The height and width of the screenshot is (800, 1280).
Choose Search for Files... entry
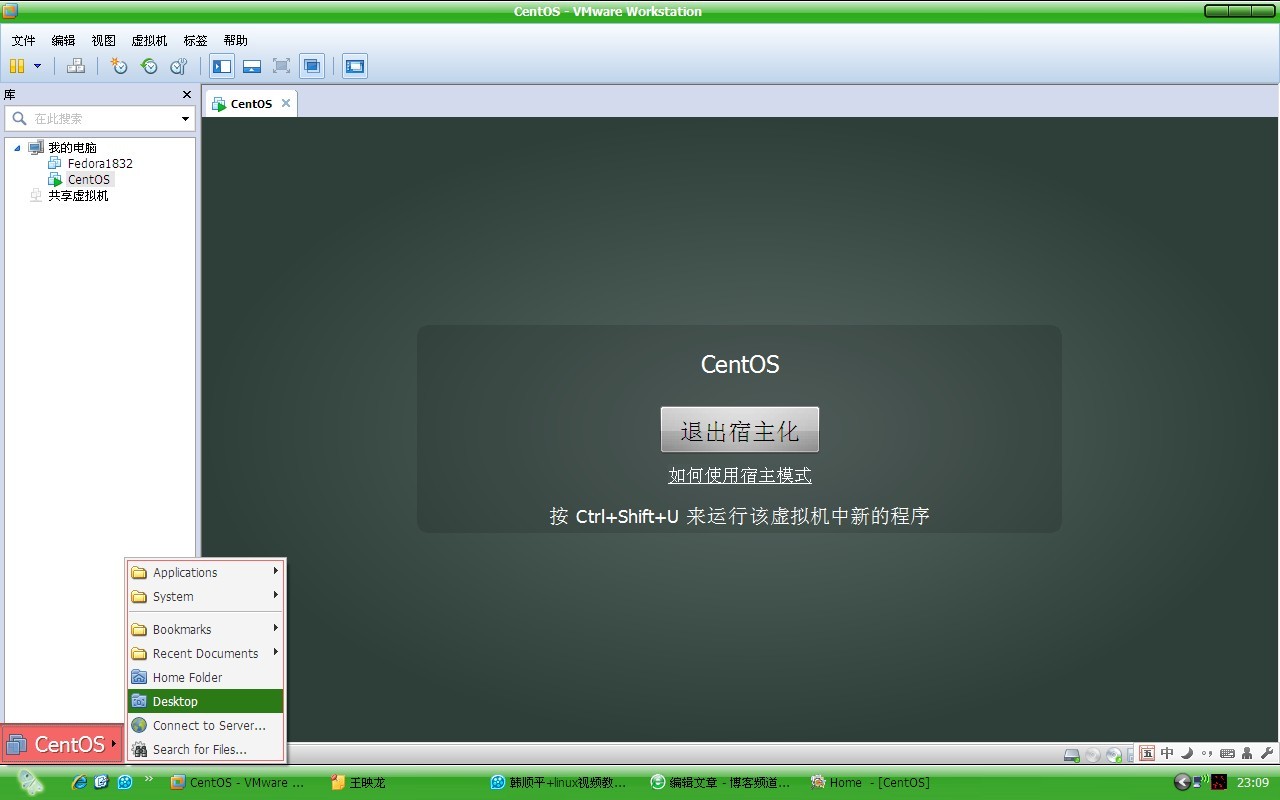point(206,750)
